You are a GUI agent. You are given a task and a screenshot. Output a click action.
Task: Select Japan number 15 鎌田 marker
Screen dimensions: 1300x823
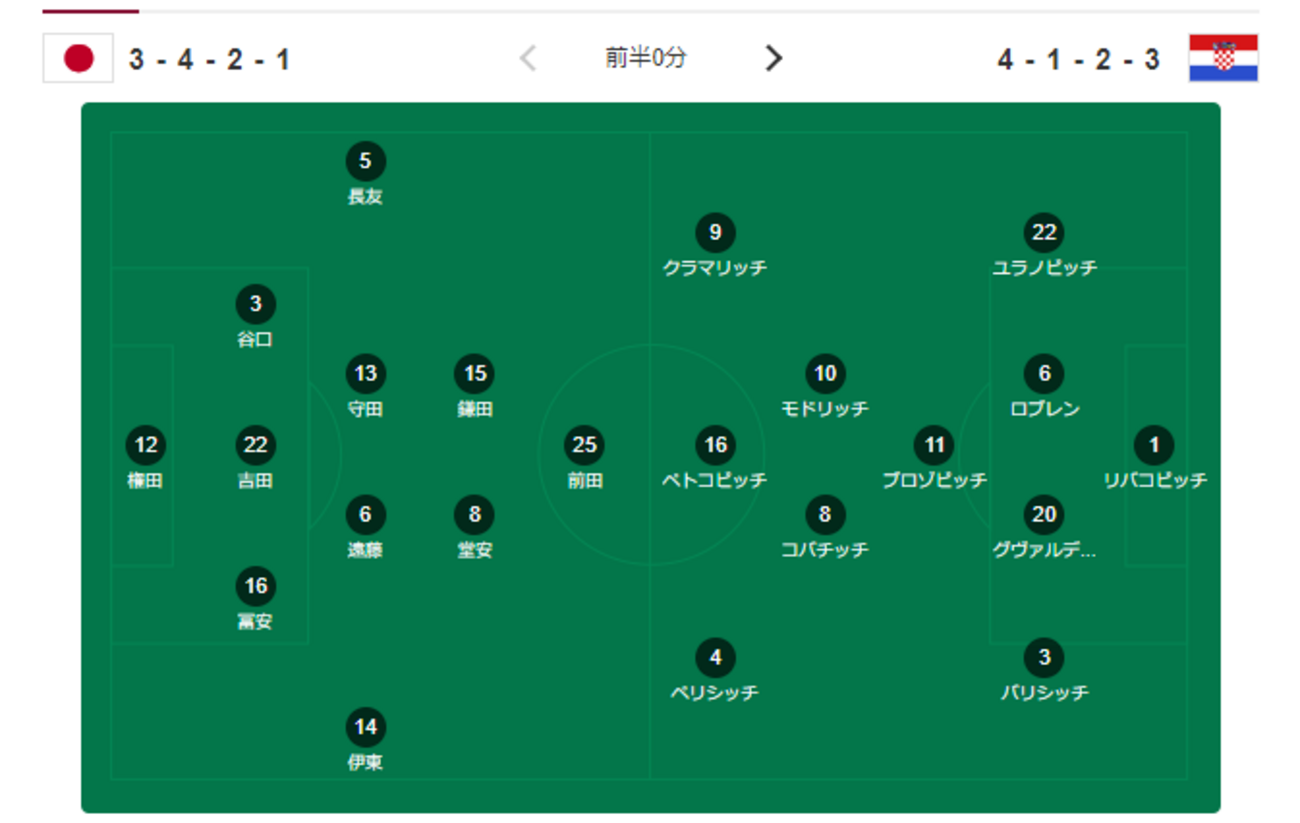(475, 374)
